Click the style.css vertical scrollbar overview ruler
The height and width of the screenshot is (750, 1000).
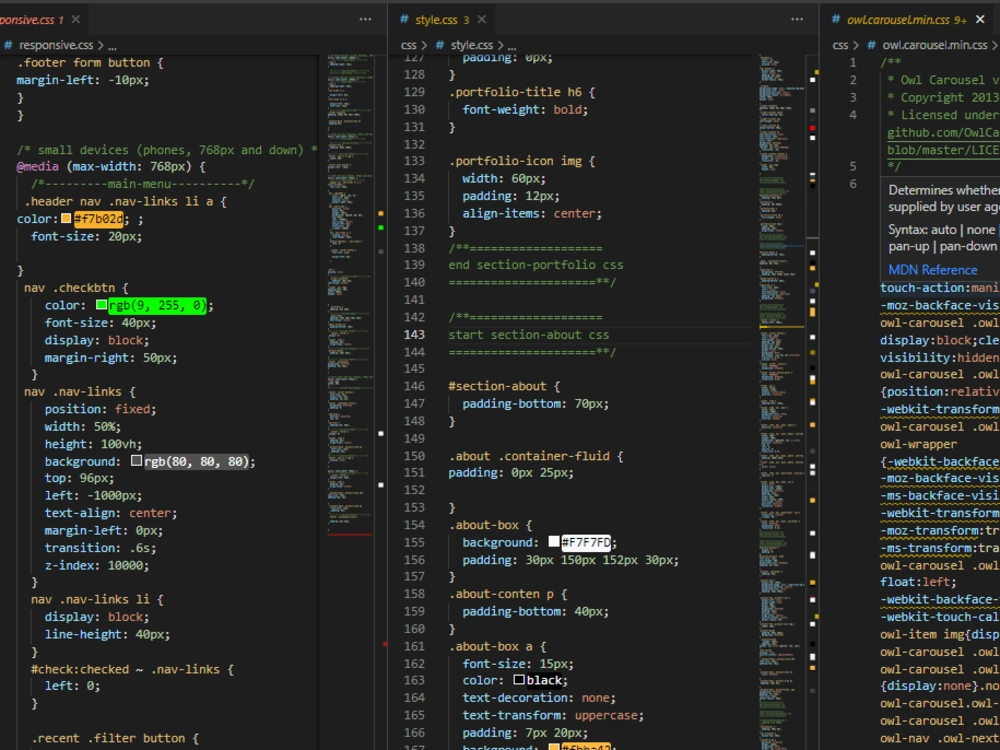point(812,402)
